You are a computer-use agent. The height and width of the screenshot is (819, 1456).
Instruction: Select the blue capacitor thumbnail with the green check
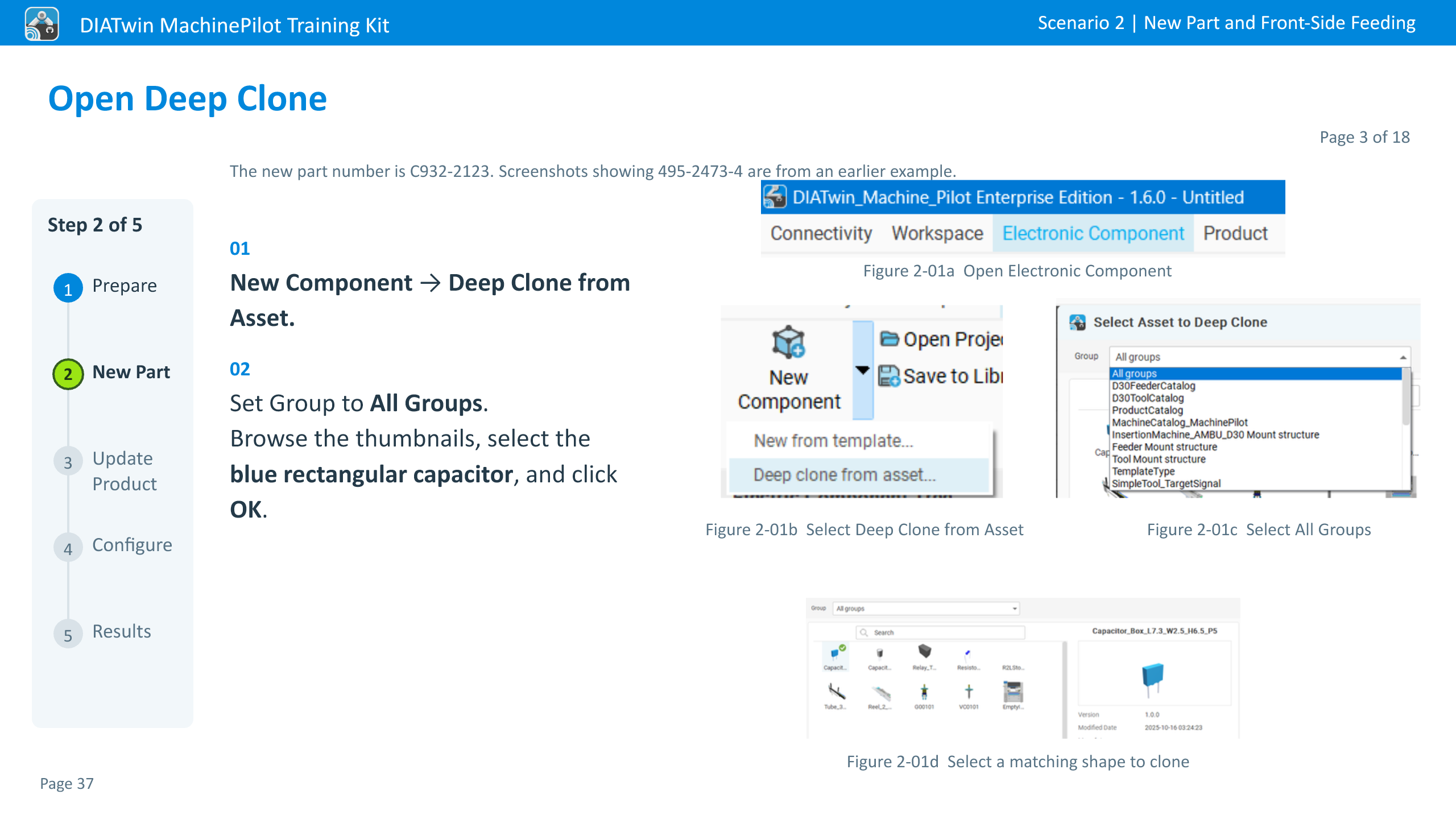click(834, 656)
